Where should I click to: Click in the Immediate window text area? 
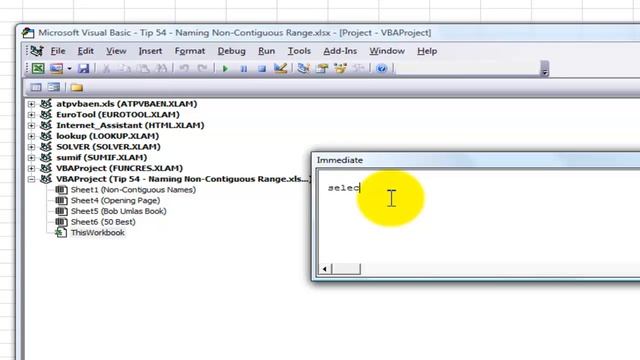(x=478, y=216)
